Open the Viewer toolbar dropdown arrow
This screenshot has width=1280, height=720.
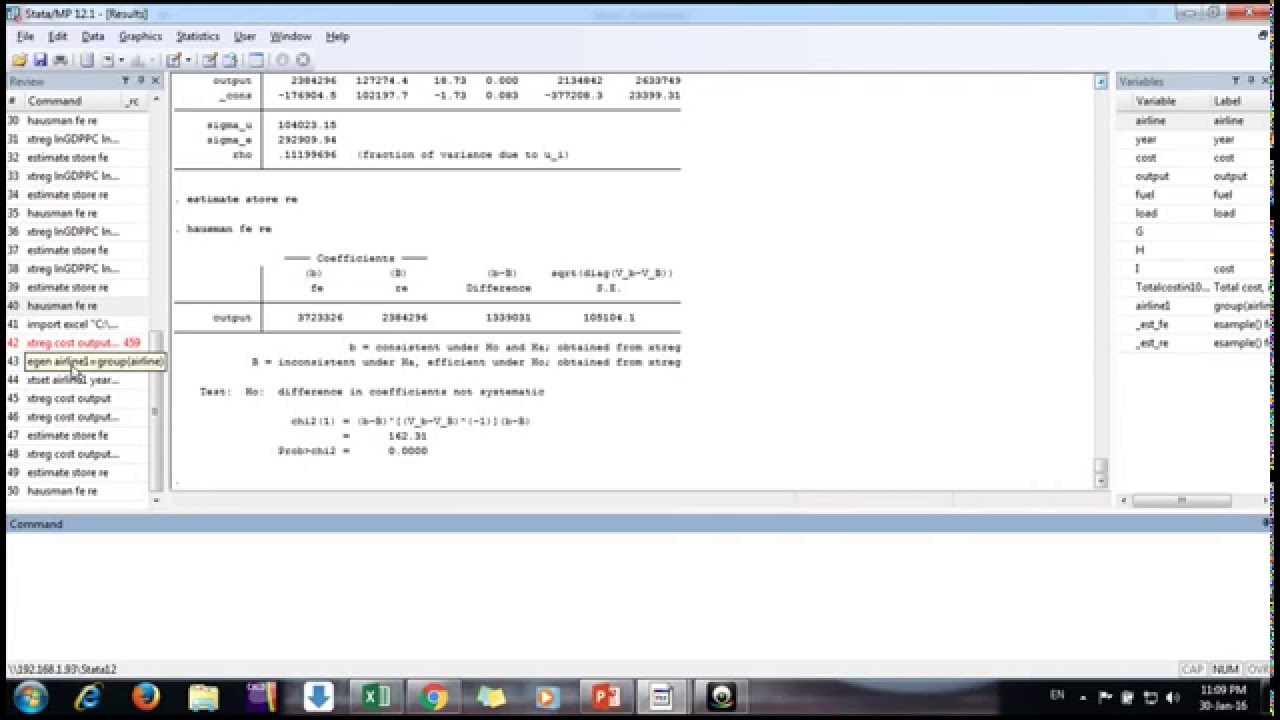pyautogui.click(x=121, y=60)
